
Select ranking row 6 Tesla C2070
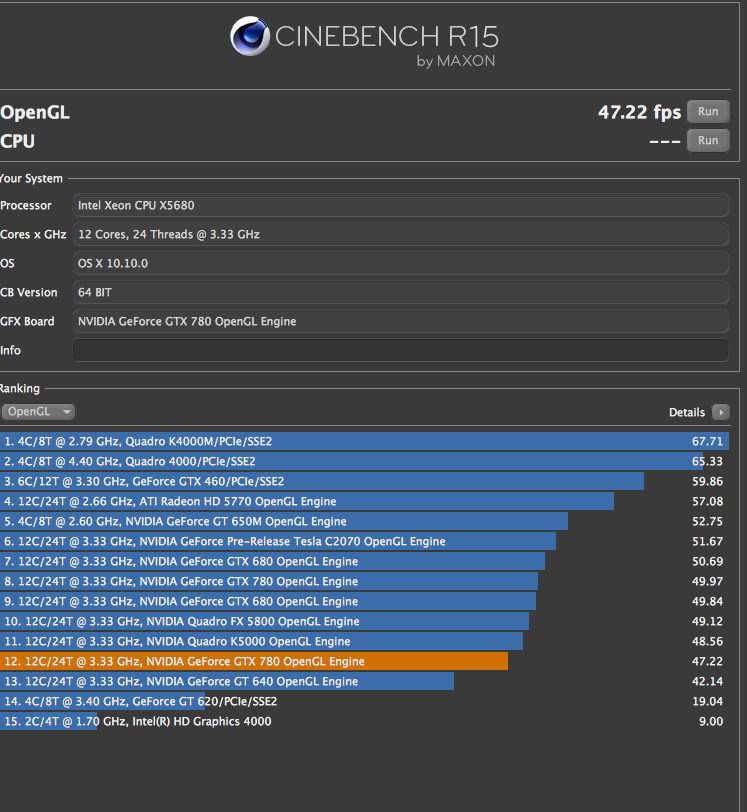point(364,541)
